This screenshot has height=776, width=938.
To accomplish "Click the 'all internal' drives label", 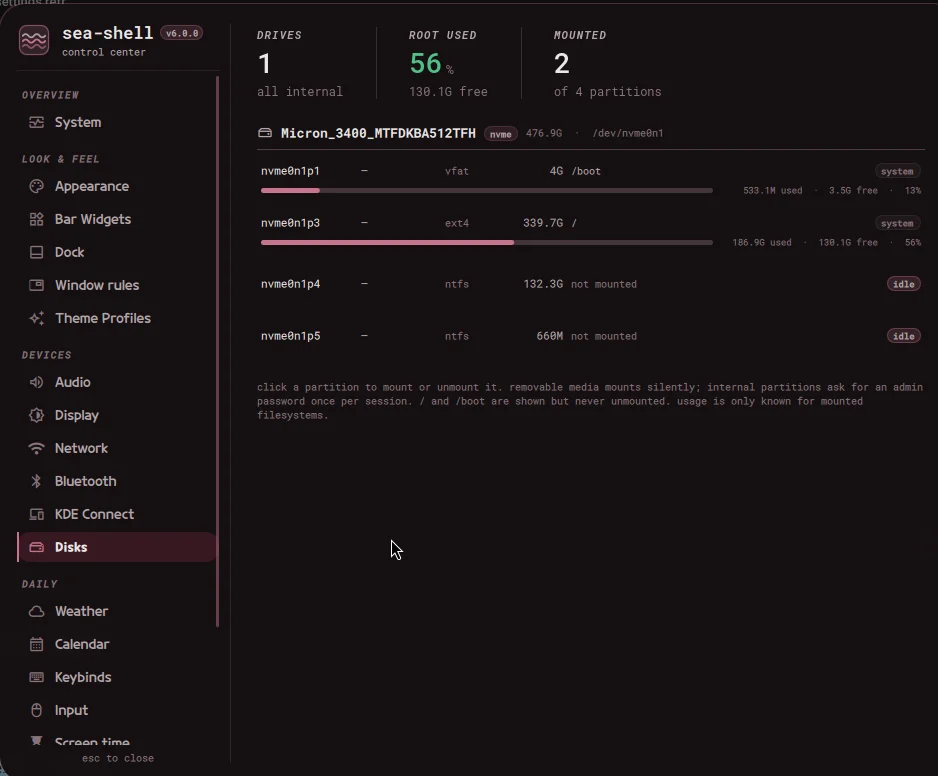I will pyautogui.click(x=300, y=92).
